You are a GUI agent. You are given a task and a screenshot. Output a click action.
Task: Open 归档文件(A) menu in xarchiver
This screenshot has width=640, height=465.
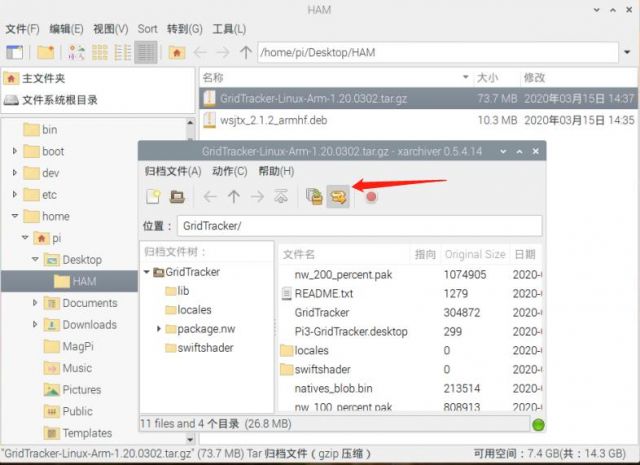173,171
